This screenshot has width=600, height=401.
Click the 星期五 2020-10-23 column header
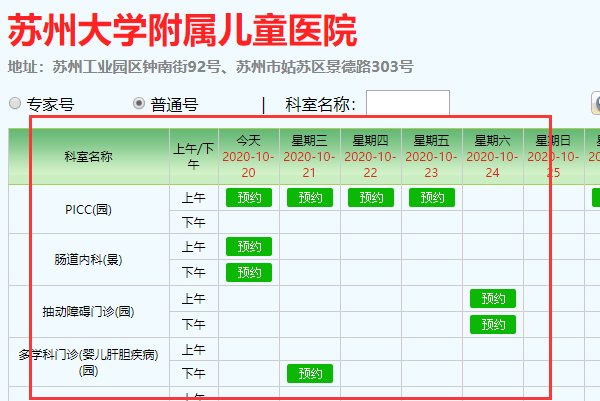pos(432,156)
